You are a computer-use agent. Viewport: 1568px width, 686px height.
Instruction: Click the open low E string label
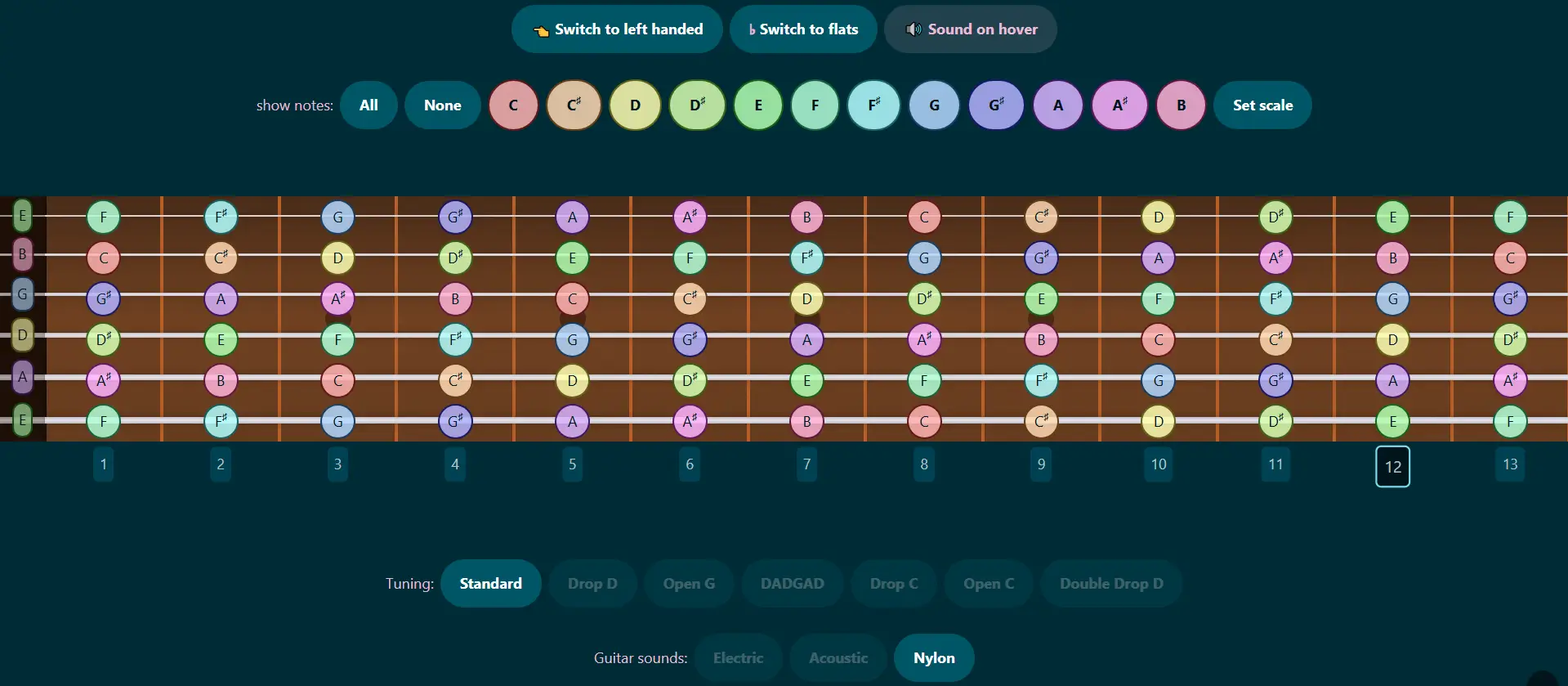point(22,420)
